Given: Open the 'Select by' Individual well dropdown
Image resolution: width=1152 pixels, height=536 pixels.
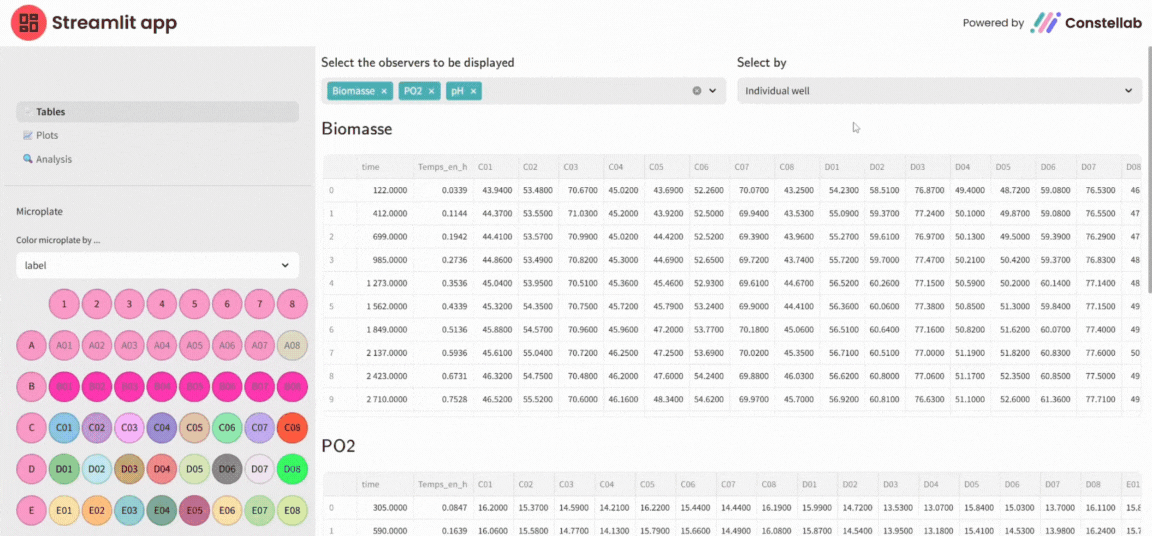Looking at the screenshot, I should tap(938, 91).
